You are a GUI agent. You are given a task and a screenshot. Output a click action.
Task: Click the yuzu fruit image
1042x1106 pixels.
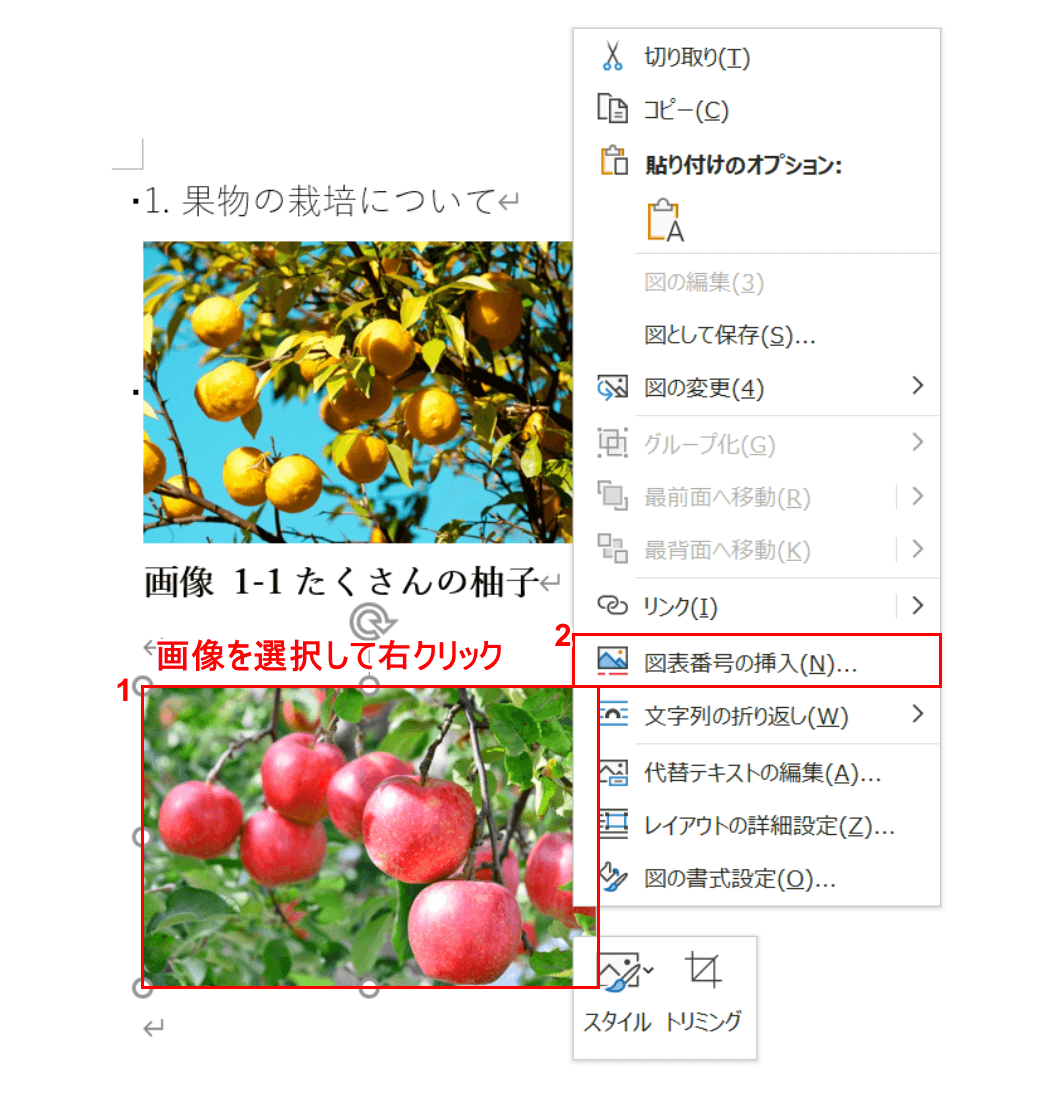click(358, 392)
